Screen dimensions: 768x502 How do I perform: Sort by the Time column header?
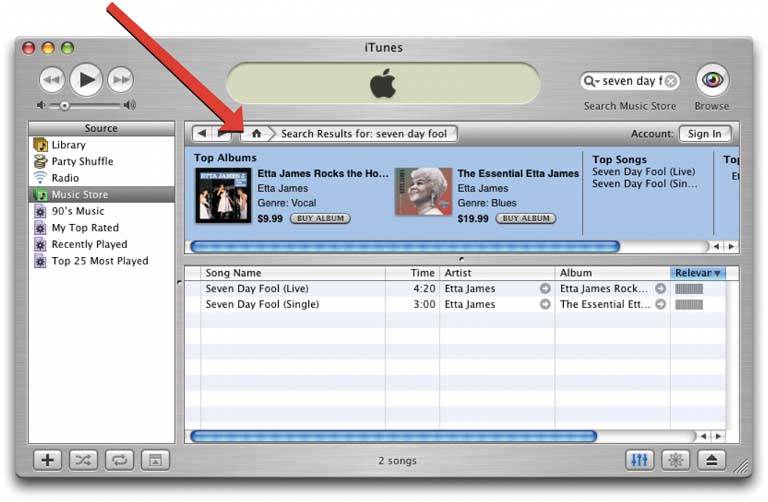point(412,273)
